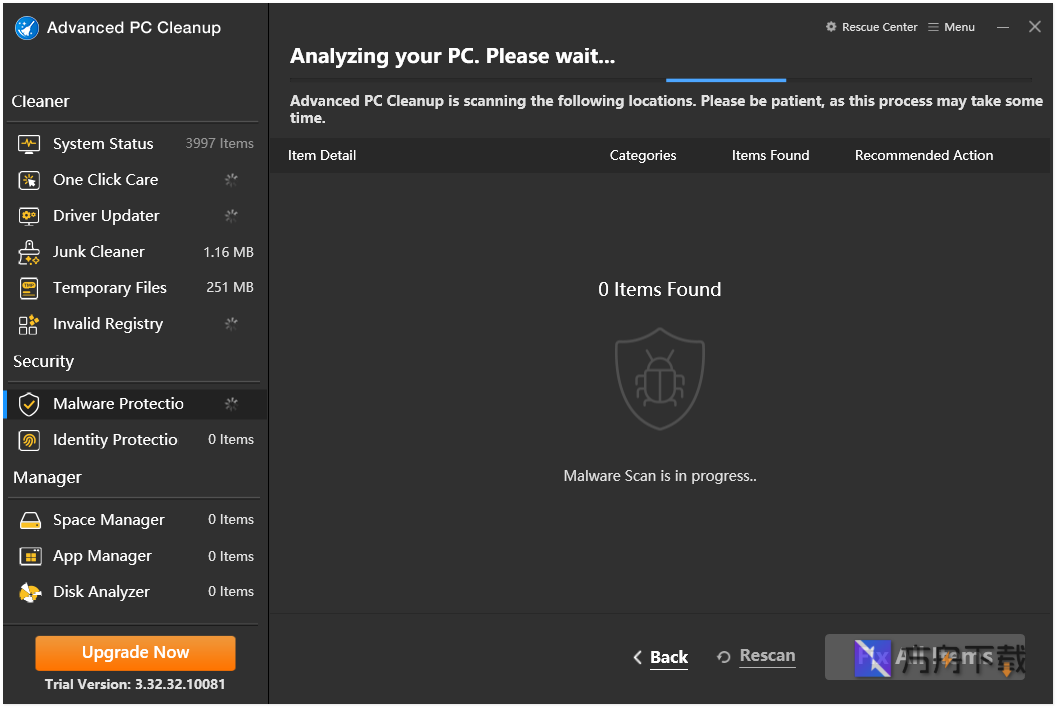This screenshot has width=1057, height=708.
Task: Open the Junk Cleaner label
Action: point(99,252)
